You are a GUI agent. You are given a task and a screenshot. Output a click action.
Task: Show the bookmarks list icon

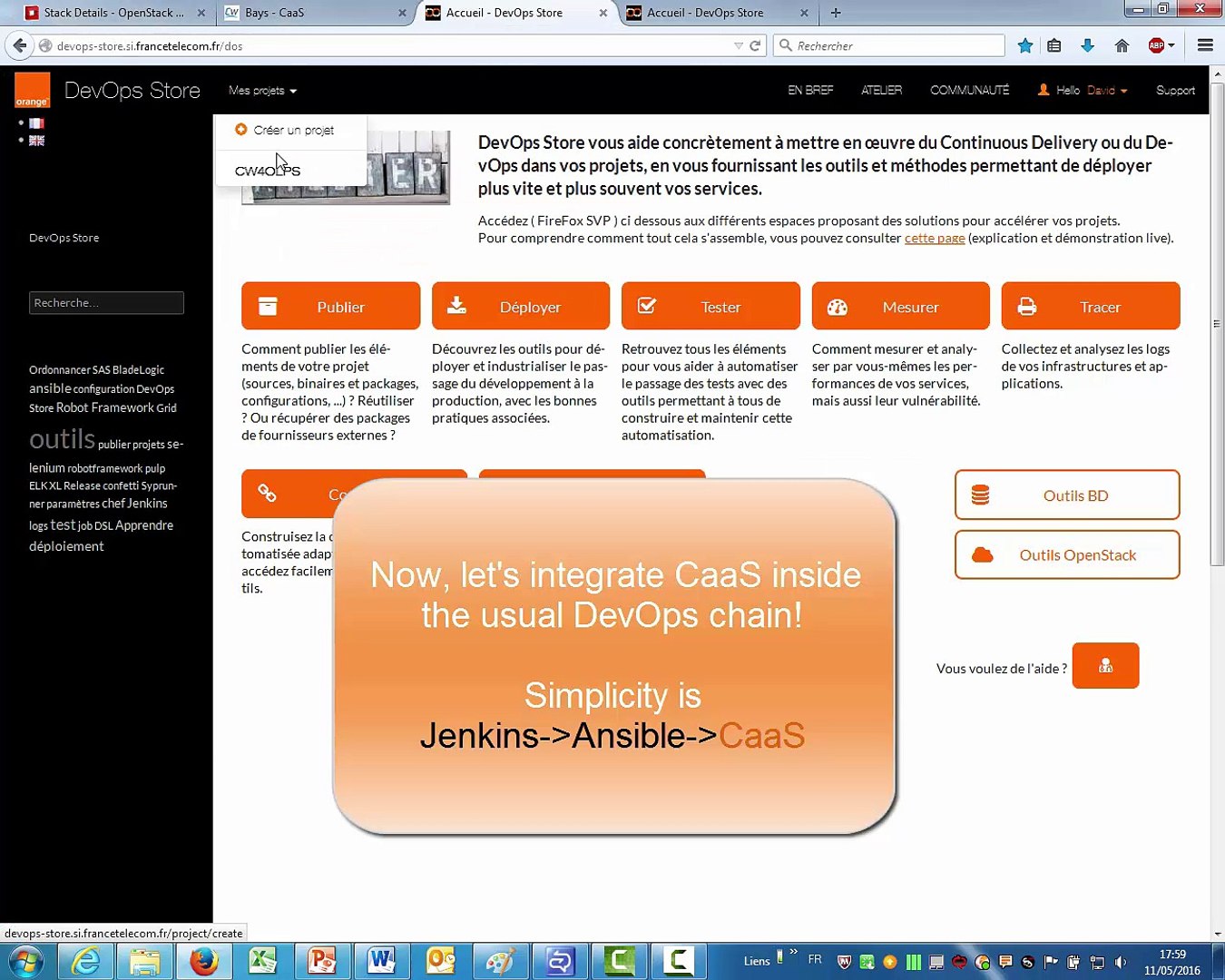(1054, 45)
